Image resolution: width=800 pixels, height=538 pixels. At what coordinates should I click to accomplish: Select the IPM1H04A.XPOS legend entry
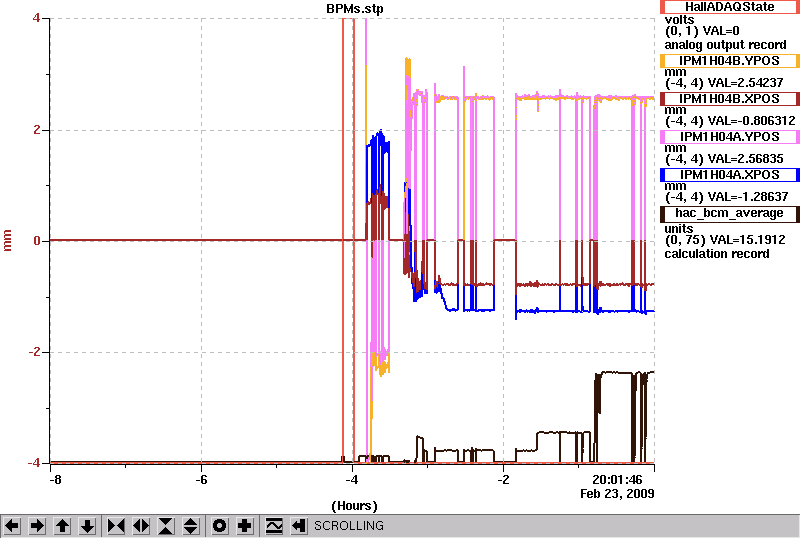click(x=730, y=175)
